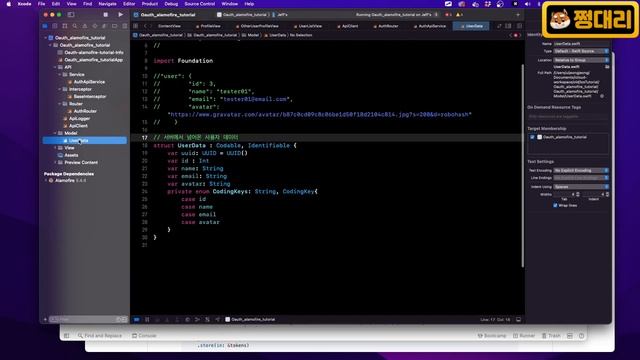Collapse the Model folder
640x360 pixels.
pos(55,133)
